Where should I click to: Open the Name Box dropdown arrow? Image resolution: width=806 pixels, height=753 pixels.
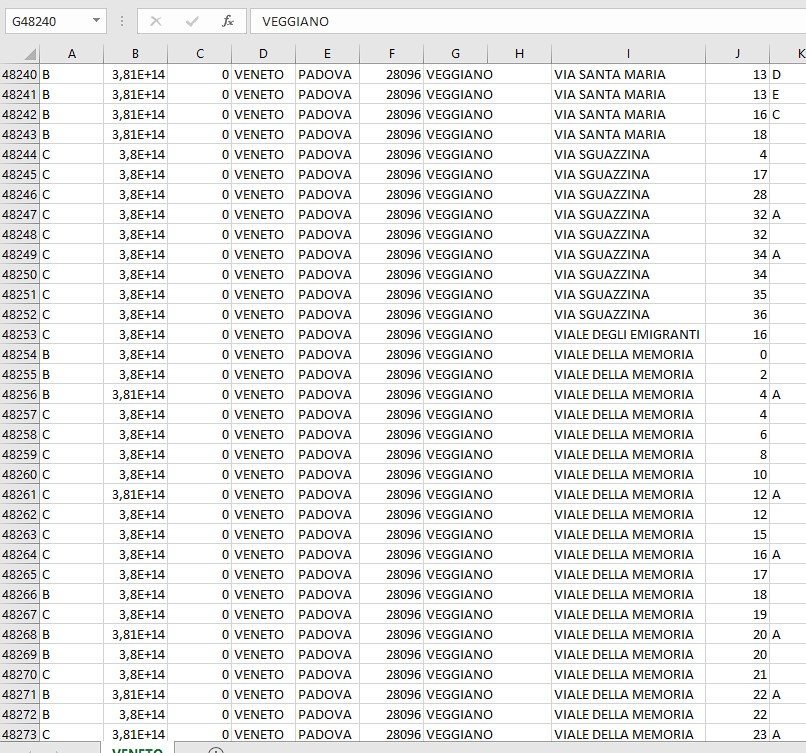[x=96, y=21]
